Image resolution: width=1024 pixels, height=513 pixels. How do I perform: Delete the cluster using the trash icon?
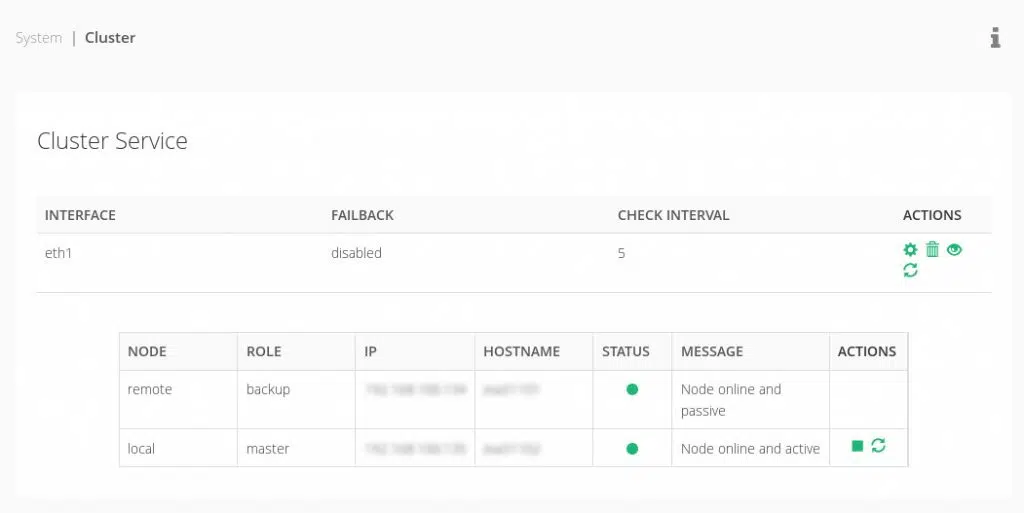point(932,250)
